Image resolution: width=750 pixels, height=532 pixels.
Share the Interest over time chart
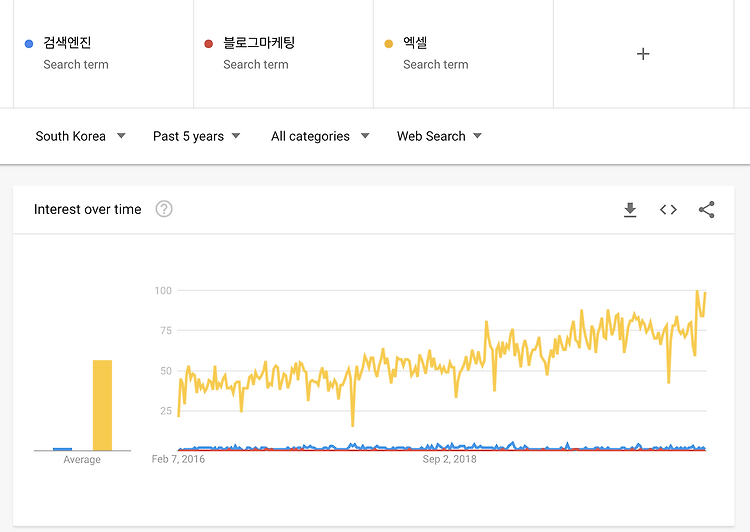coord(706,210)
